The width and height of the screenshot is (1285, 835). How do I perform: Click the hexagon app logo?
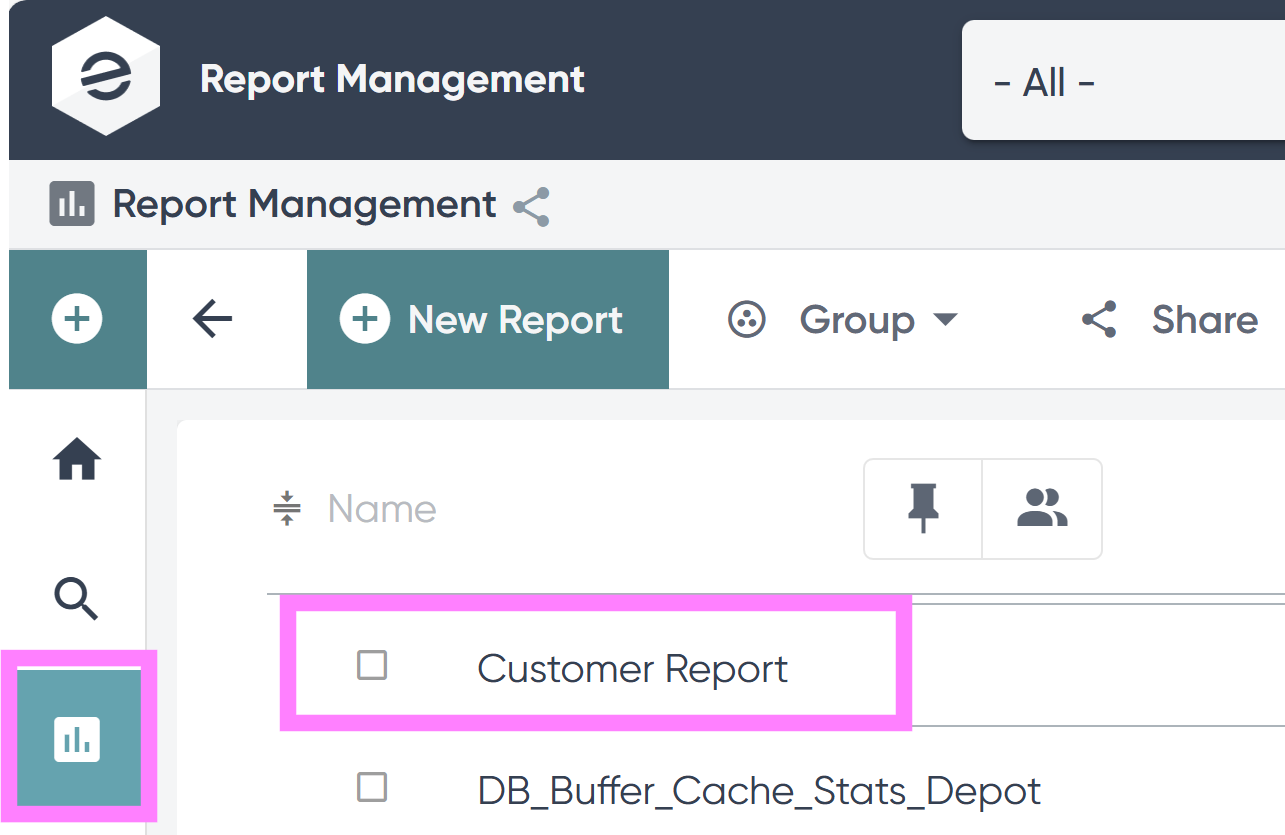click(x=106, y=77)
